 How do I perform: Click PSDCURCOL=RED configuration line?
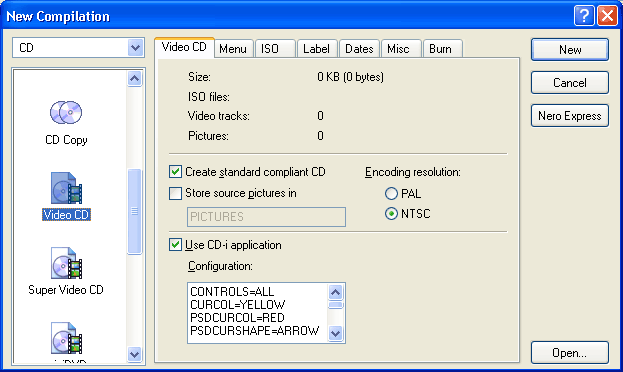[237, 318]
